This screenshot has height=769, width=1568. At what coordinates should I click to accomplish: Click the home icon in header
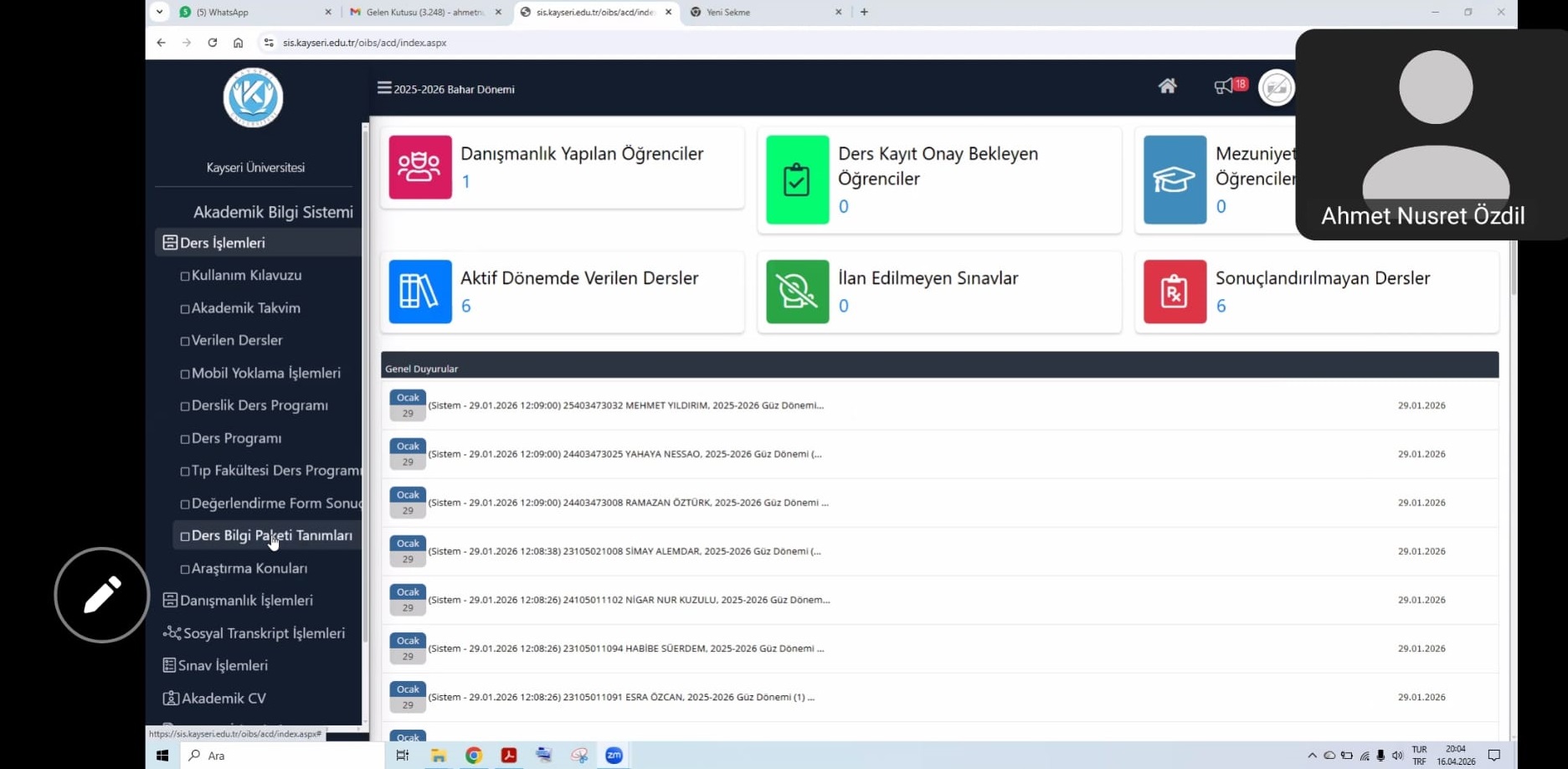[x=1167, y=86]
